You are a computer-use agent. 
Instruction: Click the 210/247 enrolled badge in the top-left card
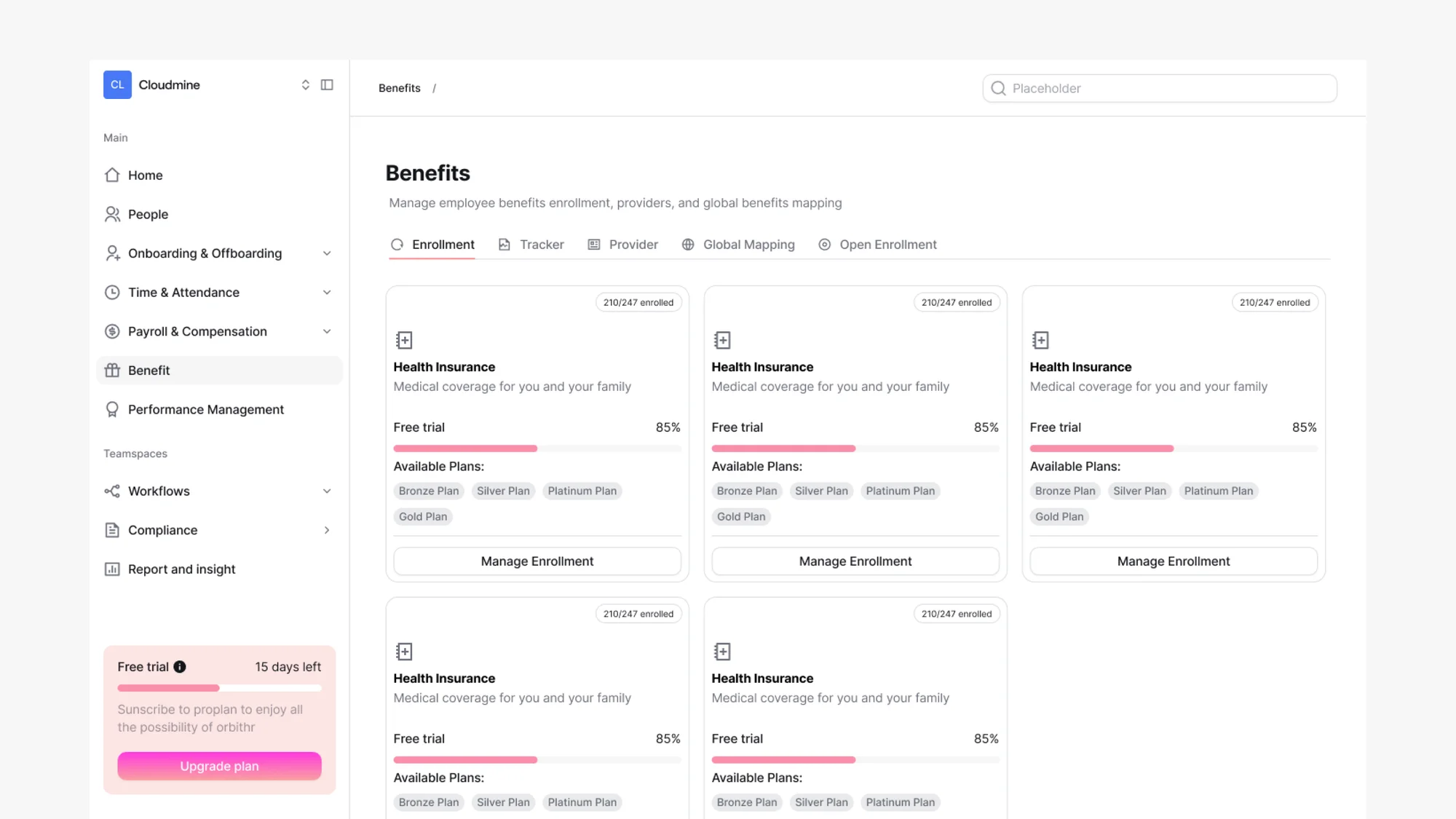click(638, 302)
